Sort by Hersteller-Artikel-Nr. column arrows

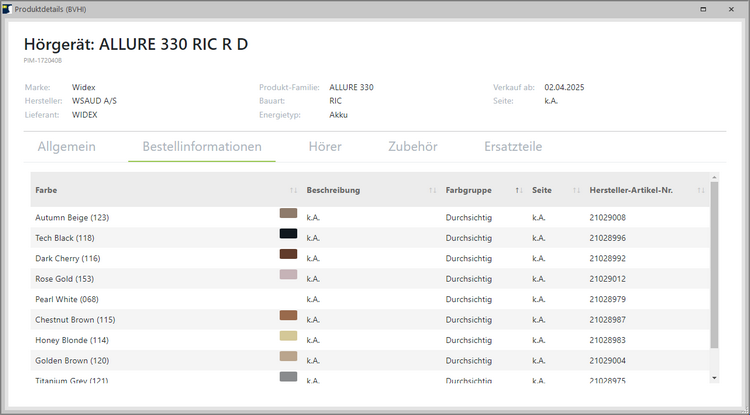[701, 190]
